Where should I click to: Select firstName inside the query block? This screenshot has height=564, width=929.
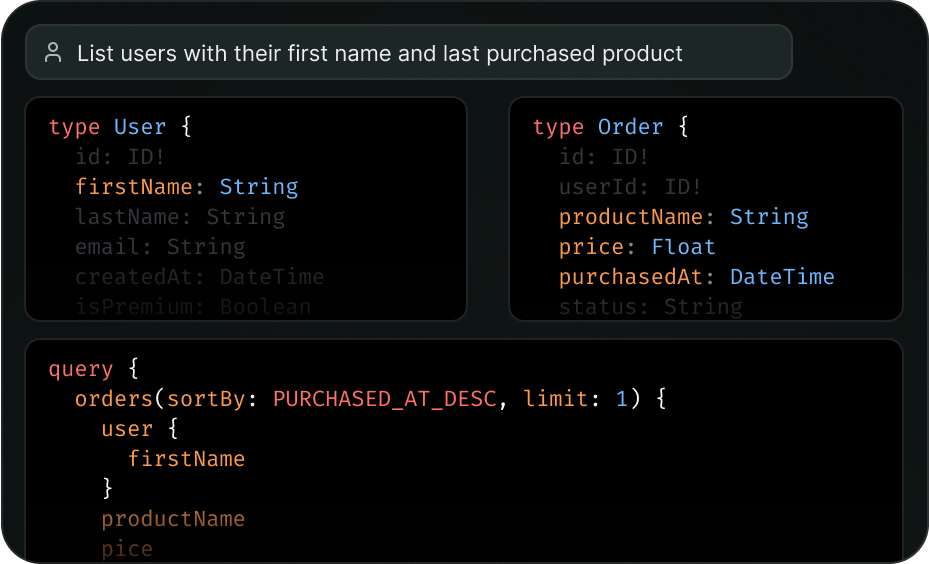[x=186, y=459]
